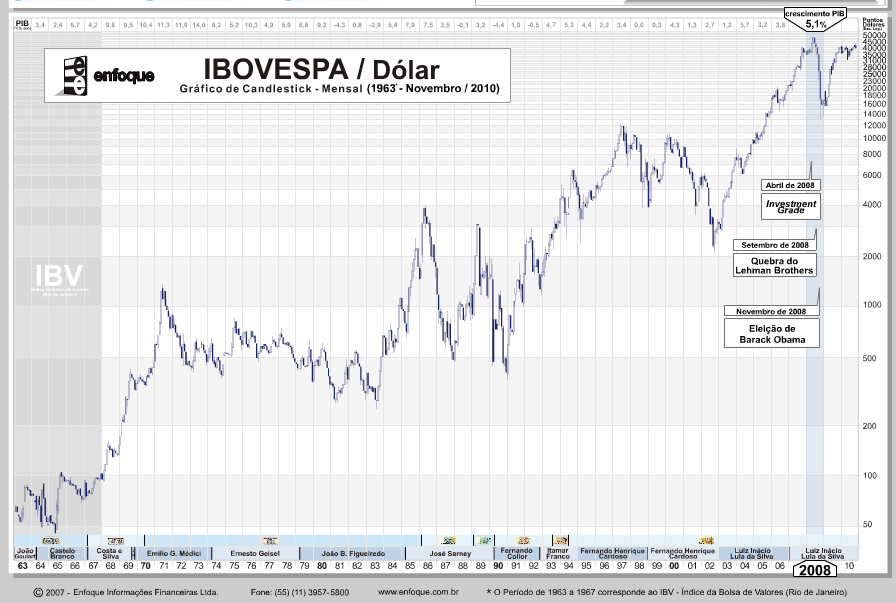Viewport: 896px width, 603px height.
Task: Click the 'João Goulart' president label
Action: coord(25,553)
